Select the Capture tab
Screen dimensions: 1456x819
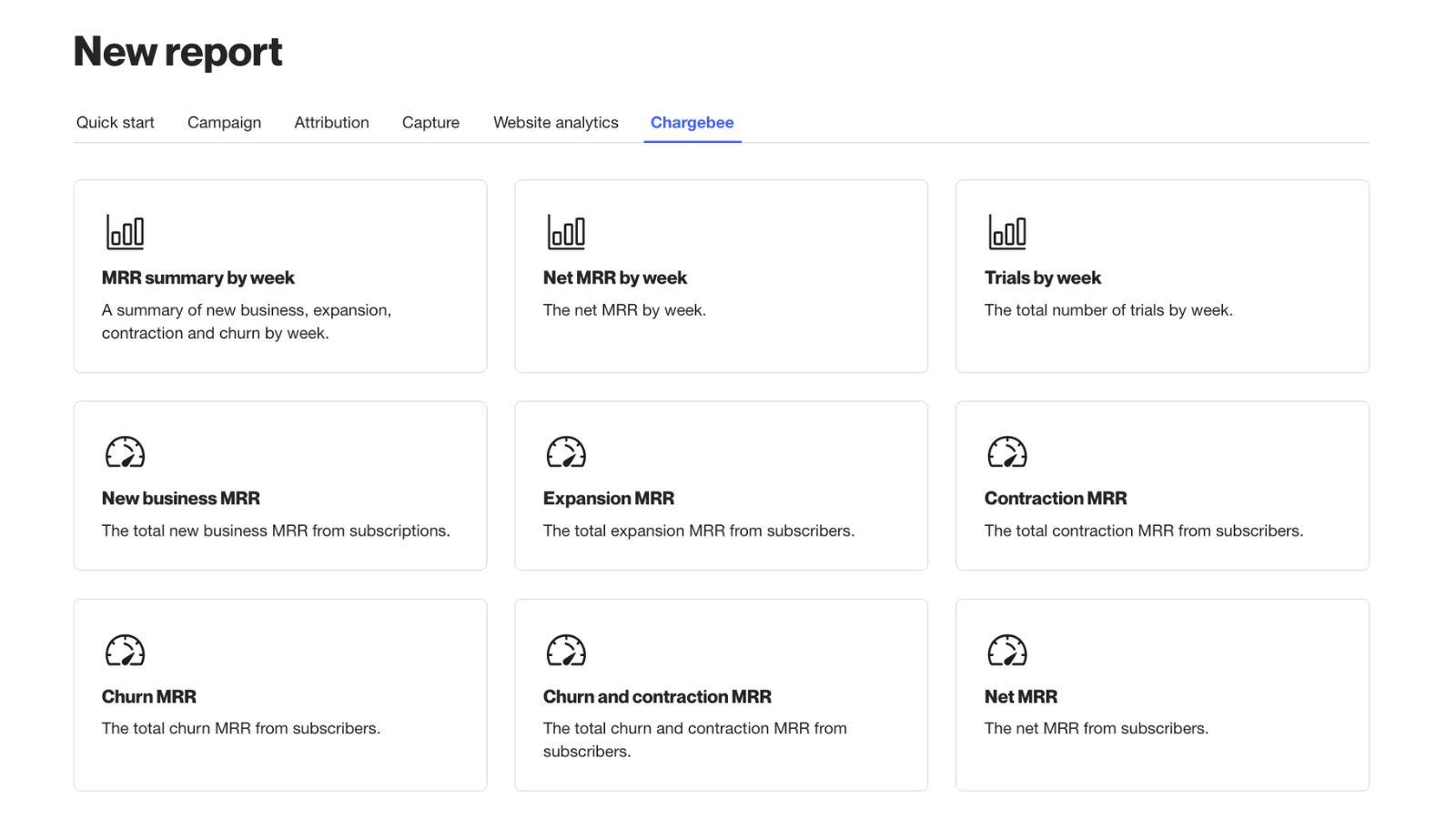point(430,123)
